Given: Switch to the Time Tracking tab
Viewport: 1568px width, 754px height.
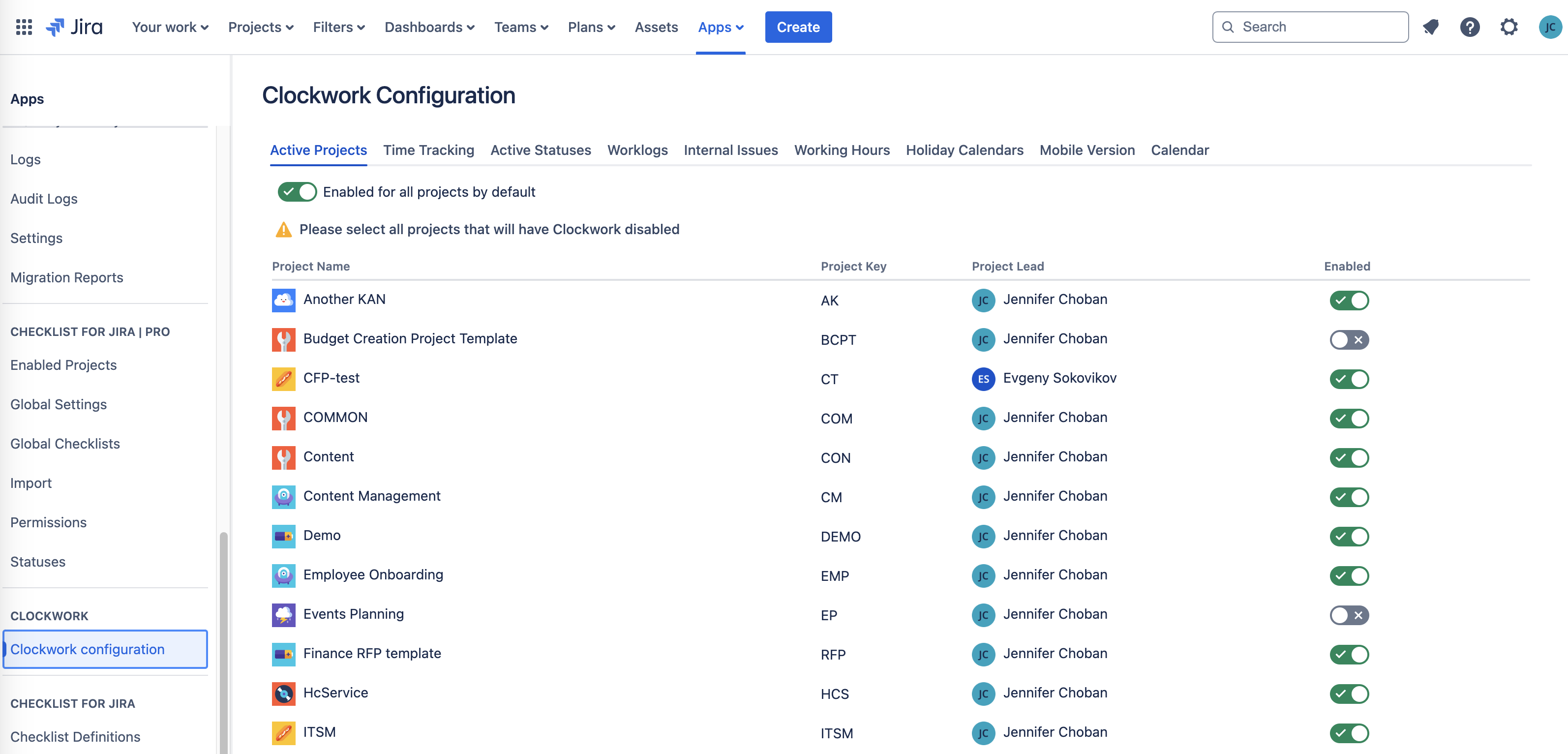Looking at the screenshot, I should click(x=428, y=151).
